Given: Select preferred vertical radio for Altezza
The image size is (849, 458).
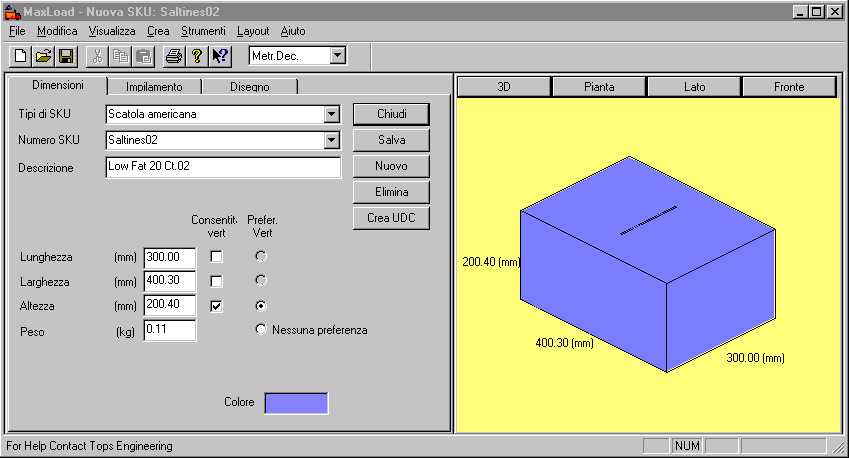Looking at the screenshot, I should (261, 306).
